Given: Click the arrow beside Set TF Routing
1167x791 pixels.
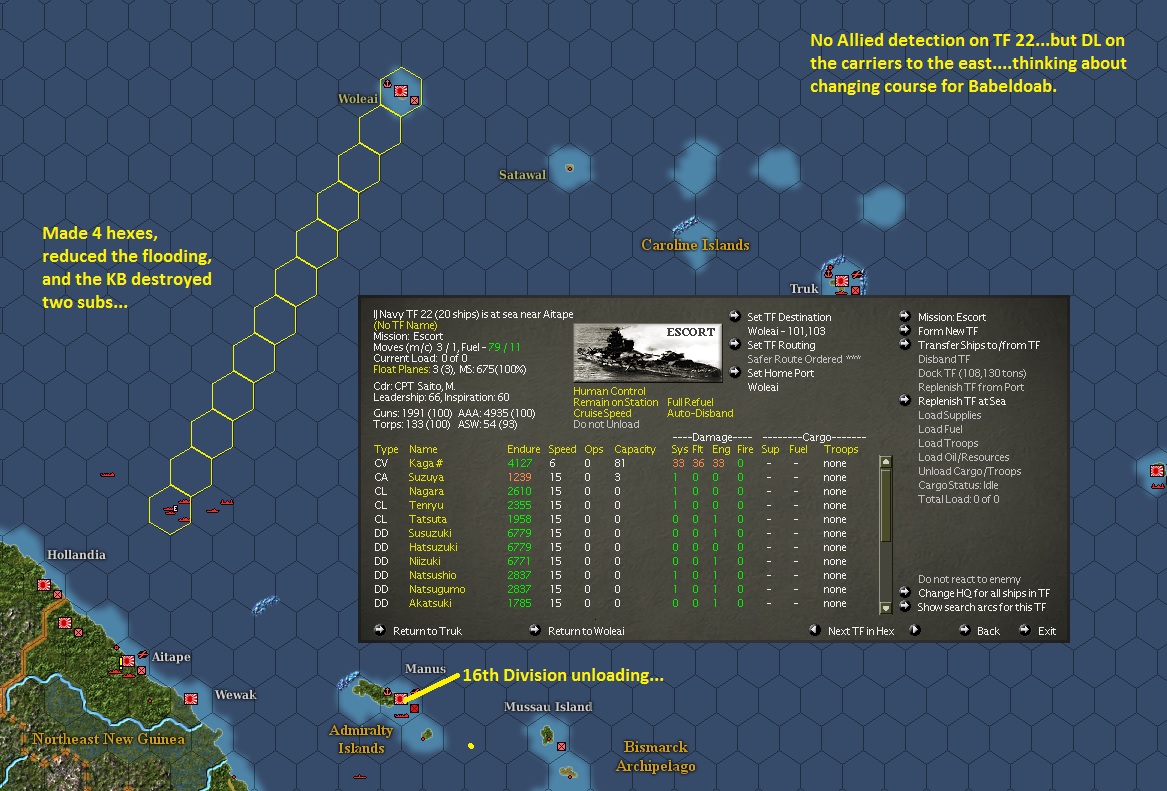Looking at the screenshot, I should point(735,344).
